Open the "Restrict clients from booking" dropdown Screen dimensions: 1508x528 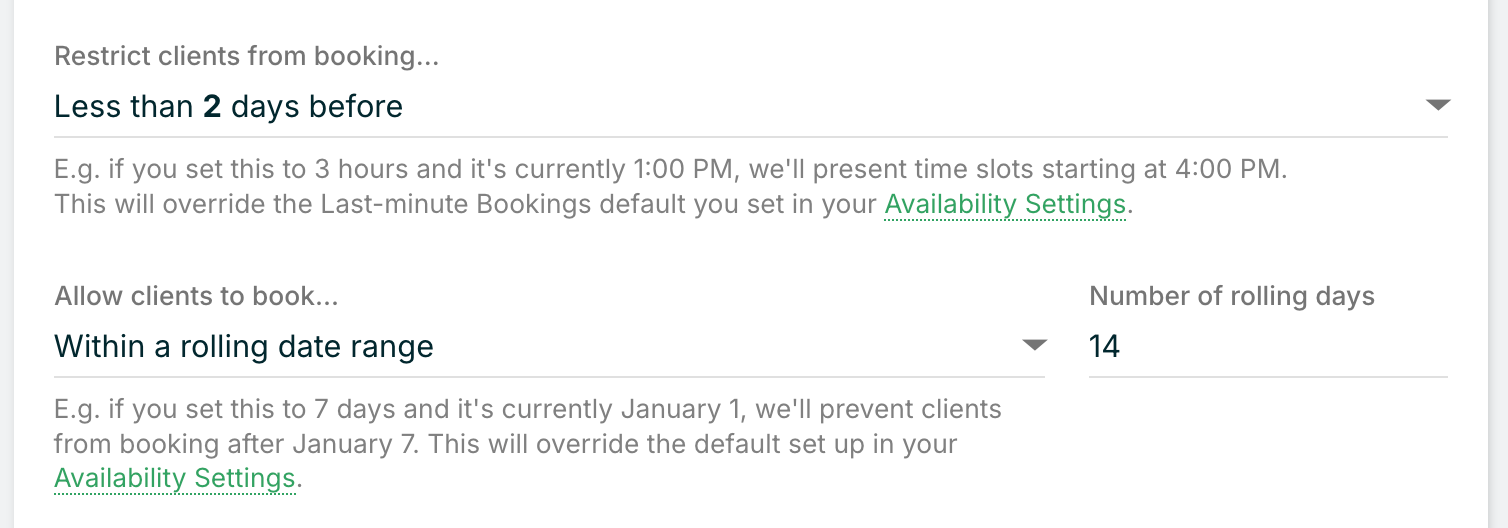[x=750, y=106]
